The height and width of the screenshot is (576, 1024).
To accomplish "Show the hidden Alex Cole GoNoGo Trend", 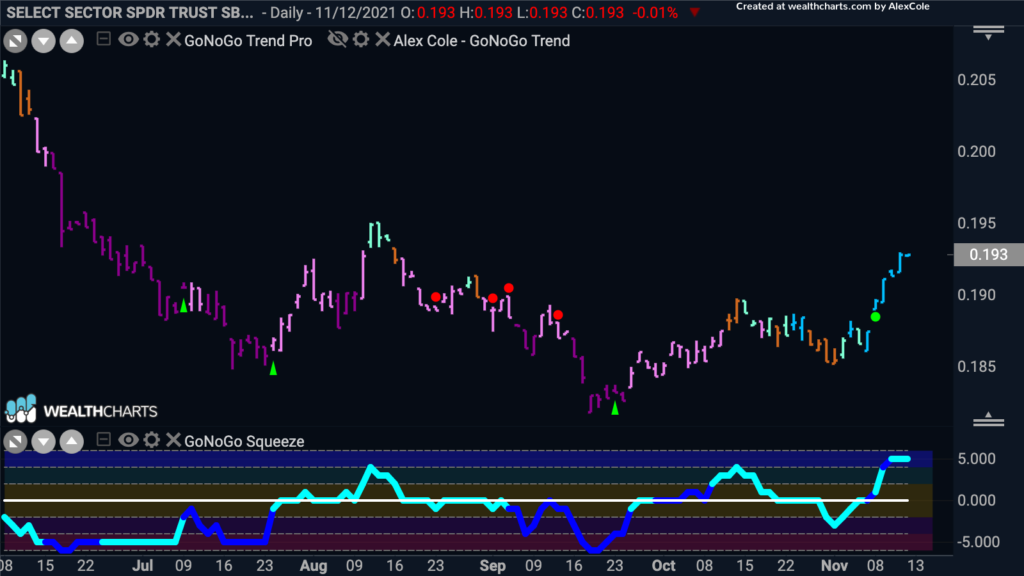I will coord(338,40).
